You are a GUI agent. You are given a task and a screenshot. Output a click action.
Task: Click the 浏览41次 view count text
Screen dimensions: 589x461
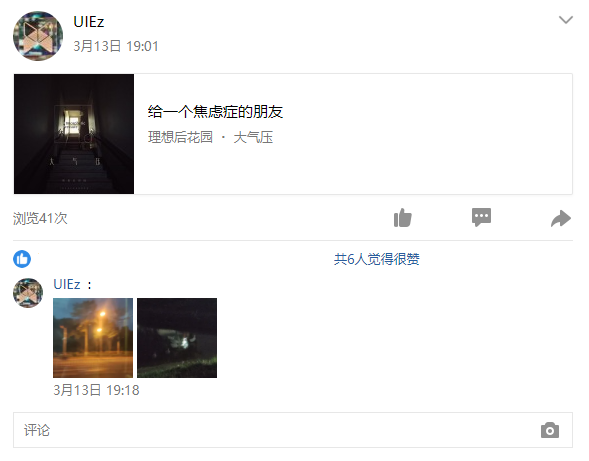click(x=40, y=218)
